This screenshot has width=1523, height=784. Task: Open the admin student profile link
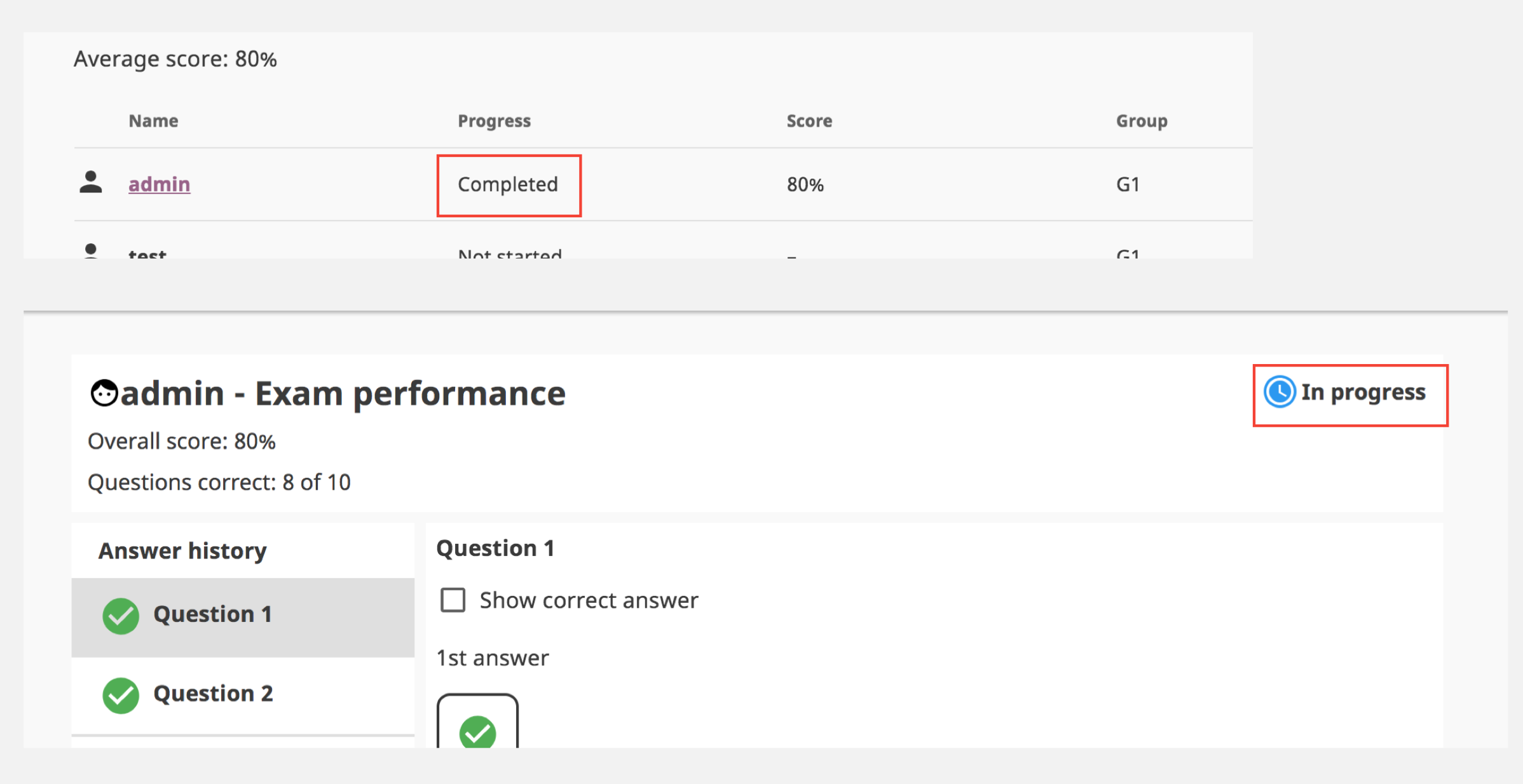[x=159, y=184]
